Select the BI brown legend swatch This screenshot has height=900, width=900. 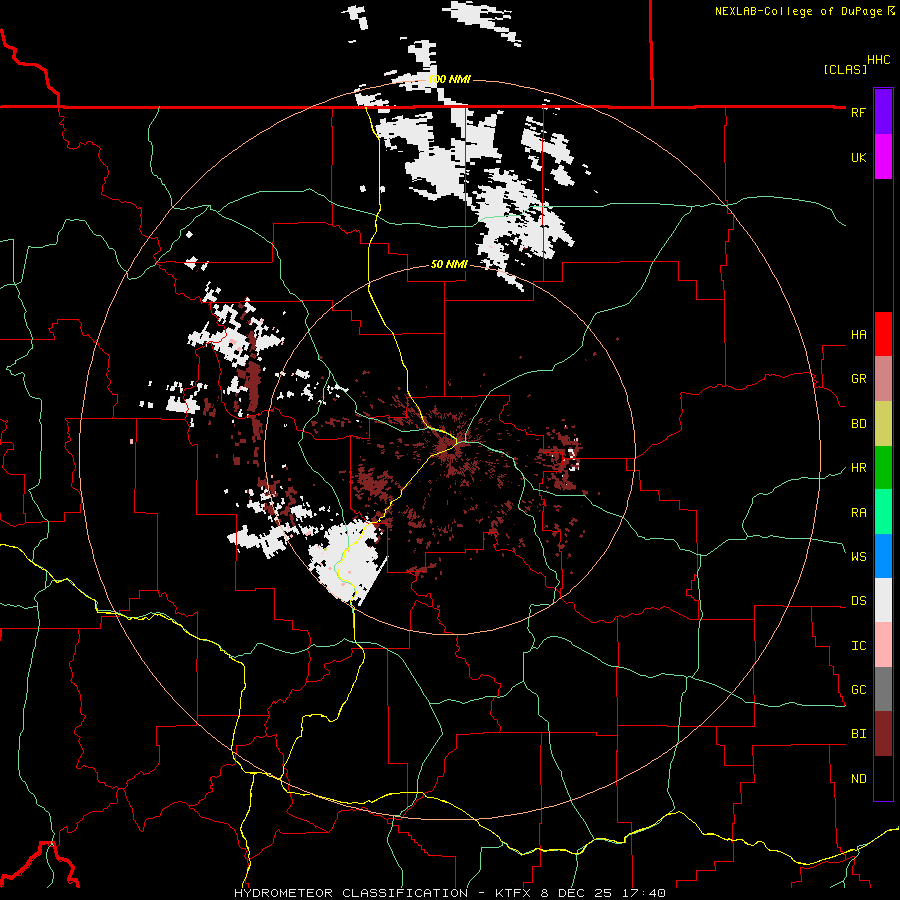883,734
